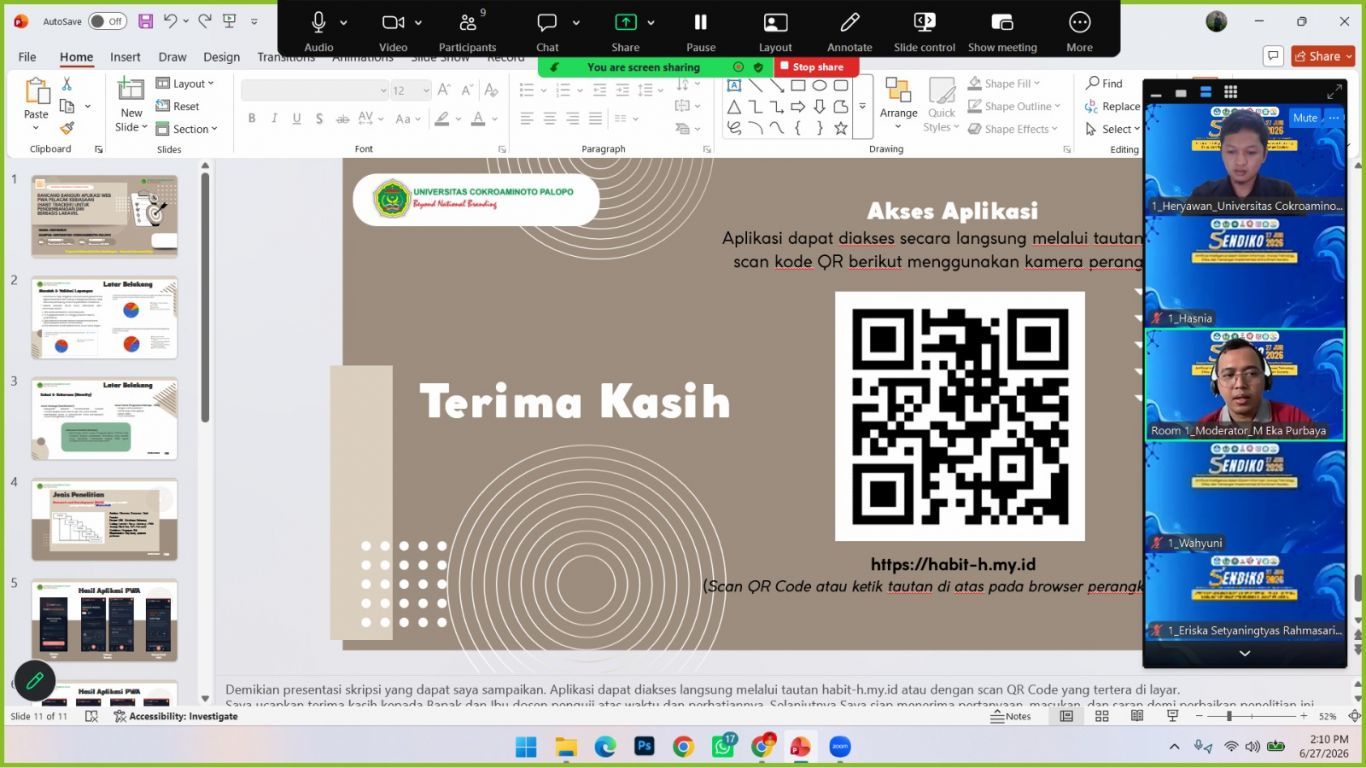Screen dimensions: 1366x768
Task: Toggle Strikethrough formatting
Action: tap(343, 118)
